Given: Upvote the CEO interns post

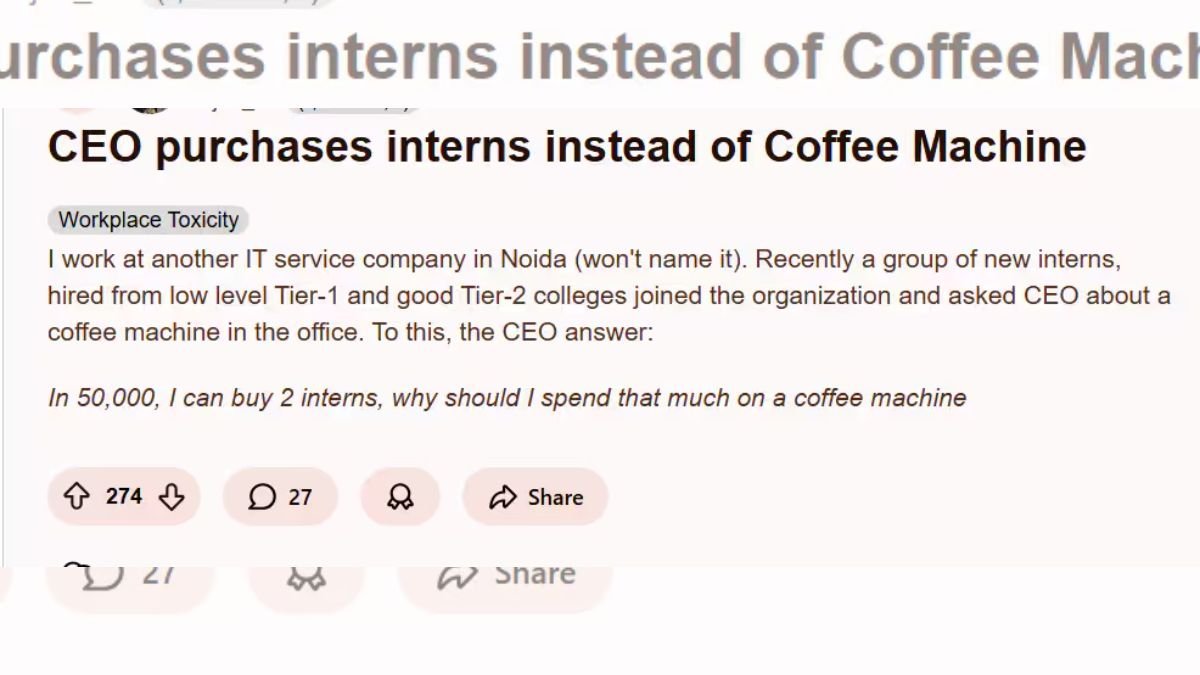Looking at the screenshot, I should (x=77, y=497).
